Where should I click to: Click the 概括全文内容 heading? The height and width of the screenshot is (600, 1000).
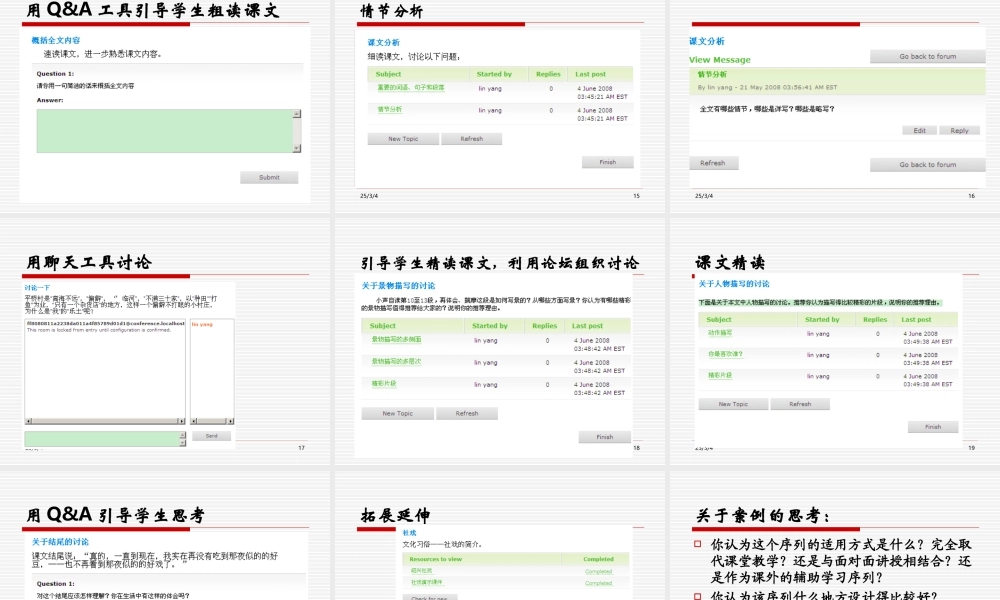point(56,40)
